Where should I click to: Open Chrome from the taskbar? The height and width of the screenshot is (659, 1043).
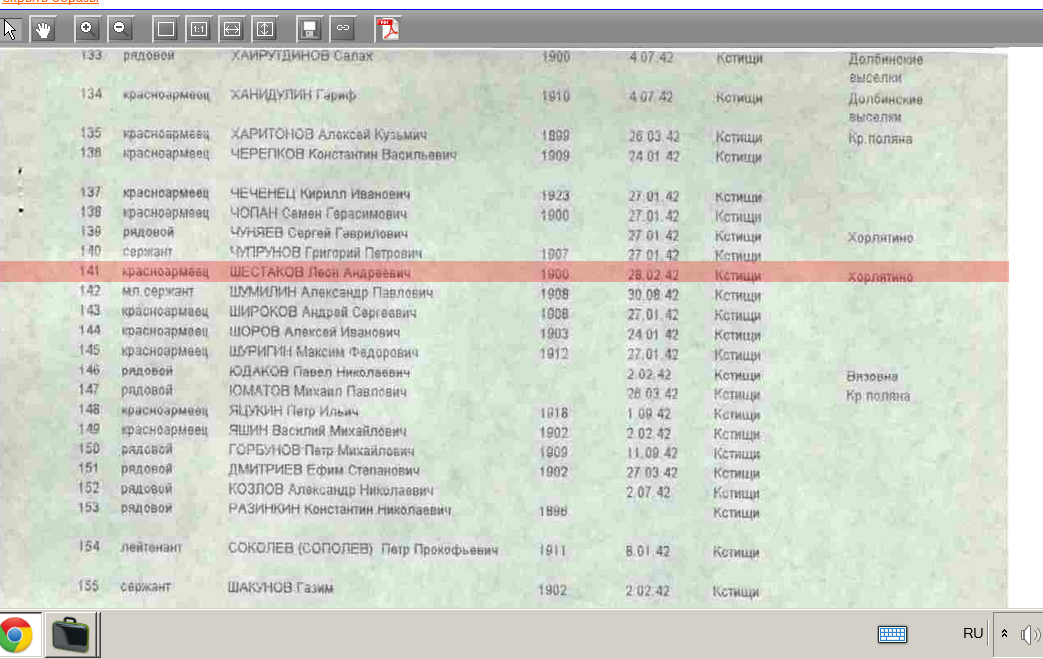[17, 635]
